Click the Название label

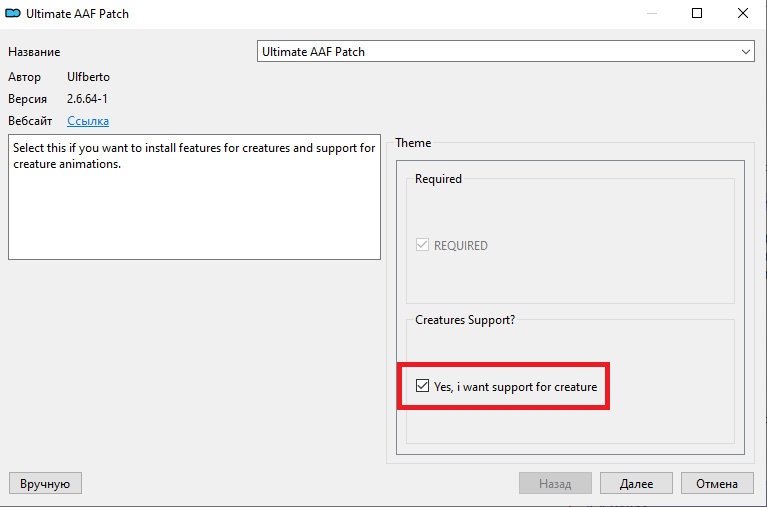34,51
